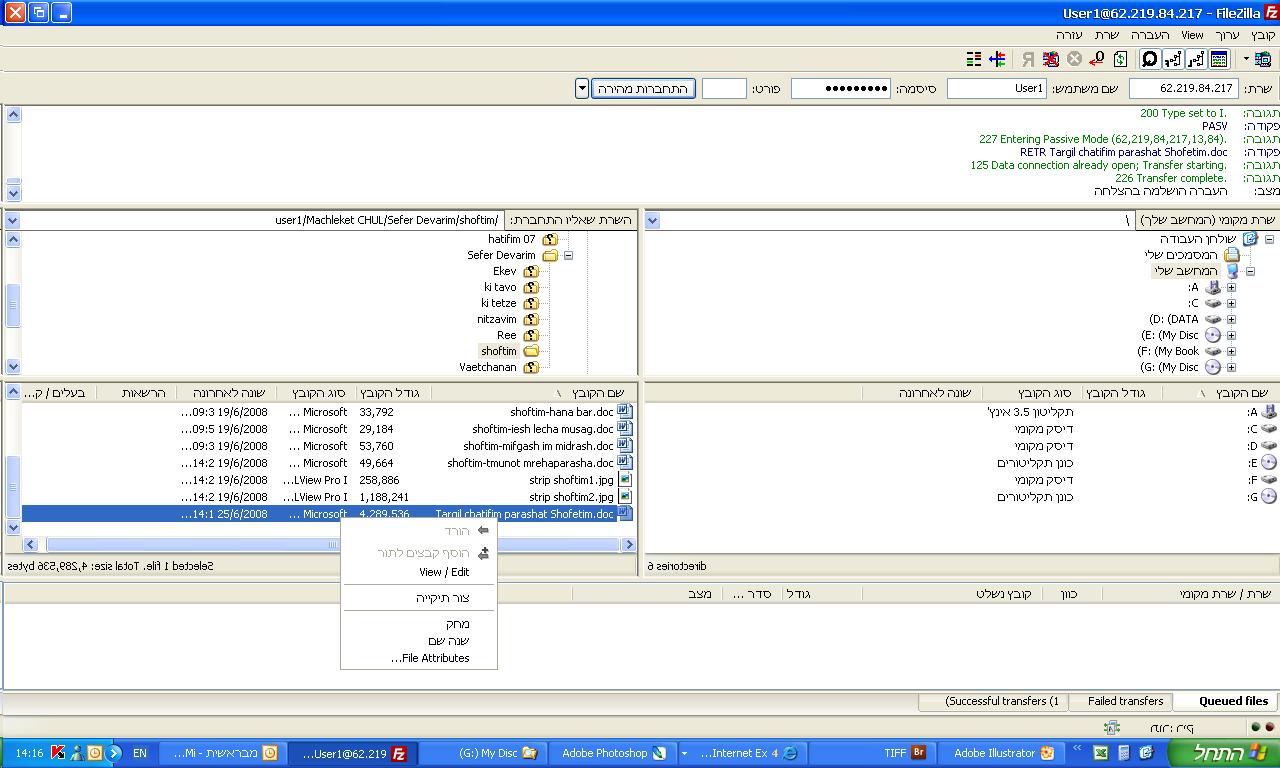The image size is (1280, 768).
Task: Open the ערוך (Edit) menu
Action: pyautogui.click(x=1227, y=35)
